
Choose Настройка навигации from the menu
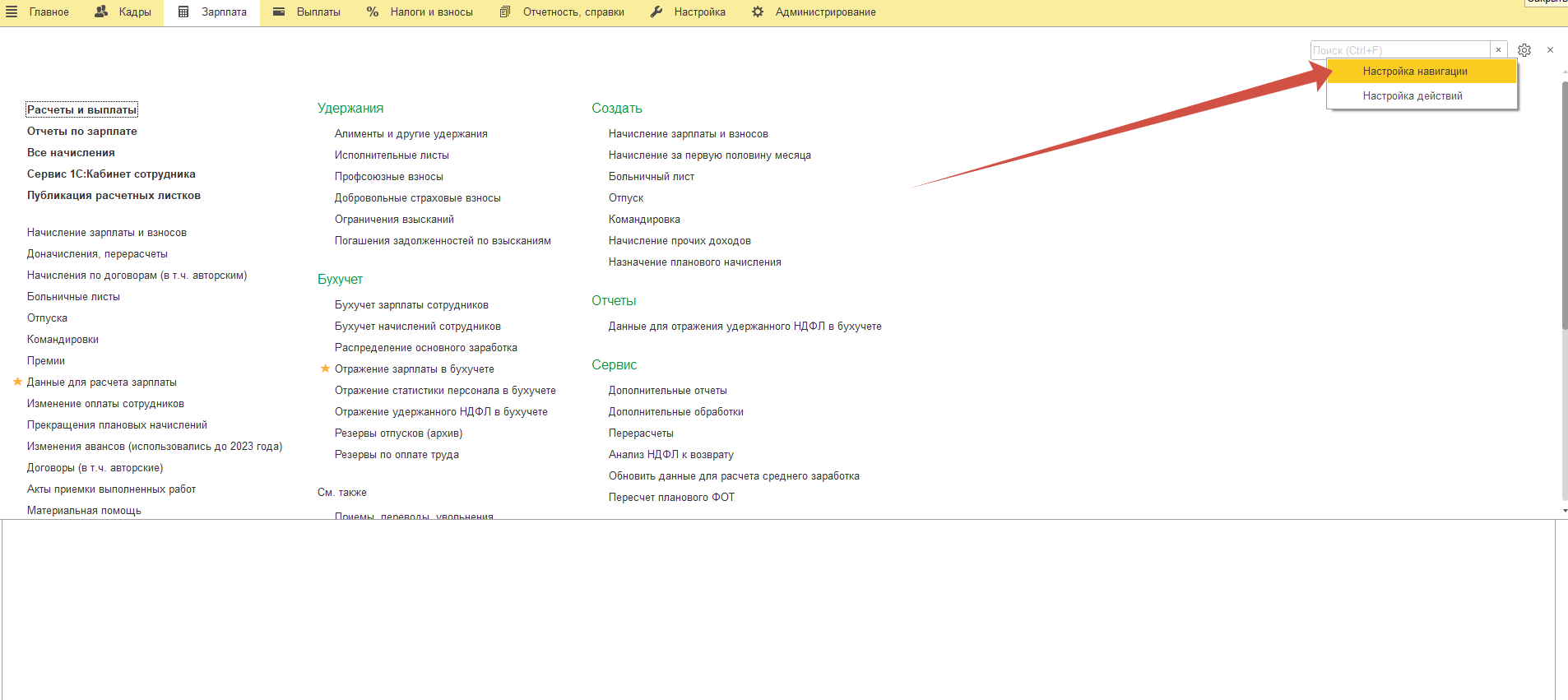1414,72
